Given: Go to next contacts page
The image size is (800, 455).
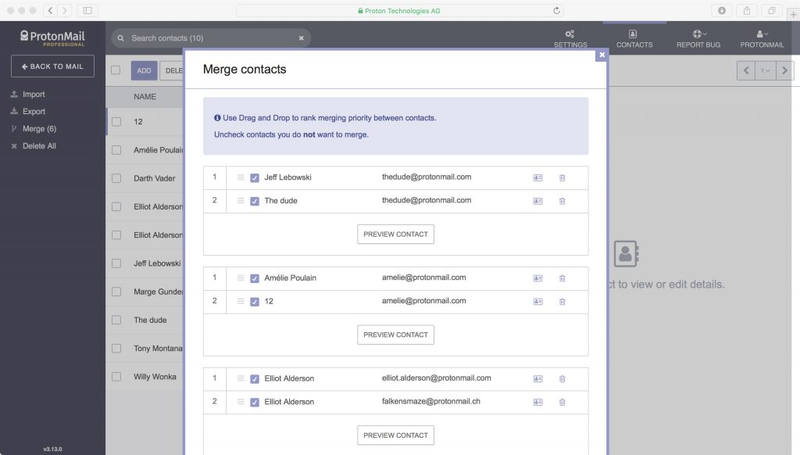Looking at the screenshot, I should 785,70.
